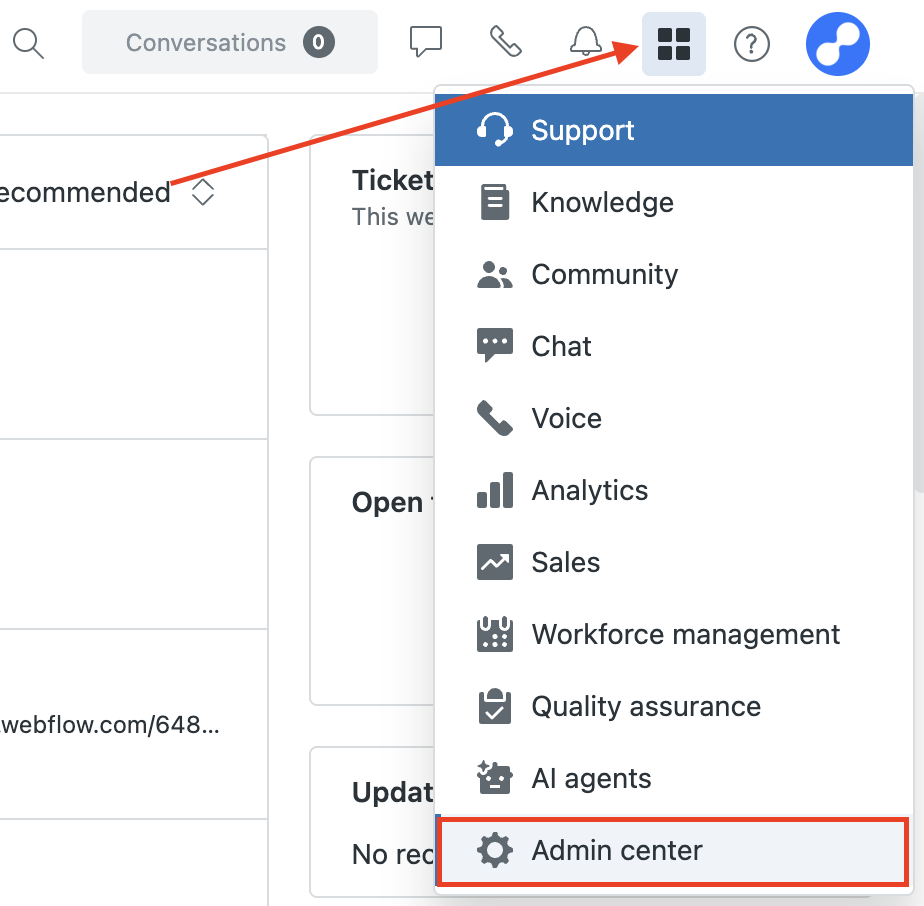Open the Conversations button
924x906 pixels.
(230, 42)
